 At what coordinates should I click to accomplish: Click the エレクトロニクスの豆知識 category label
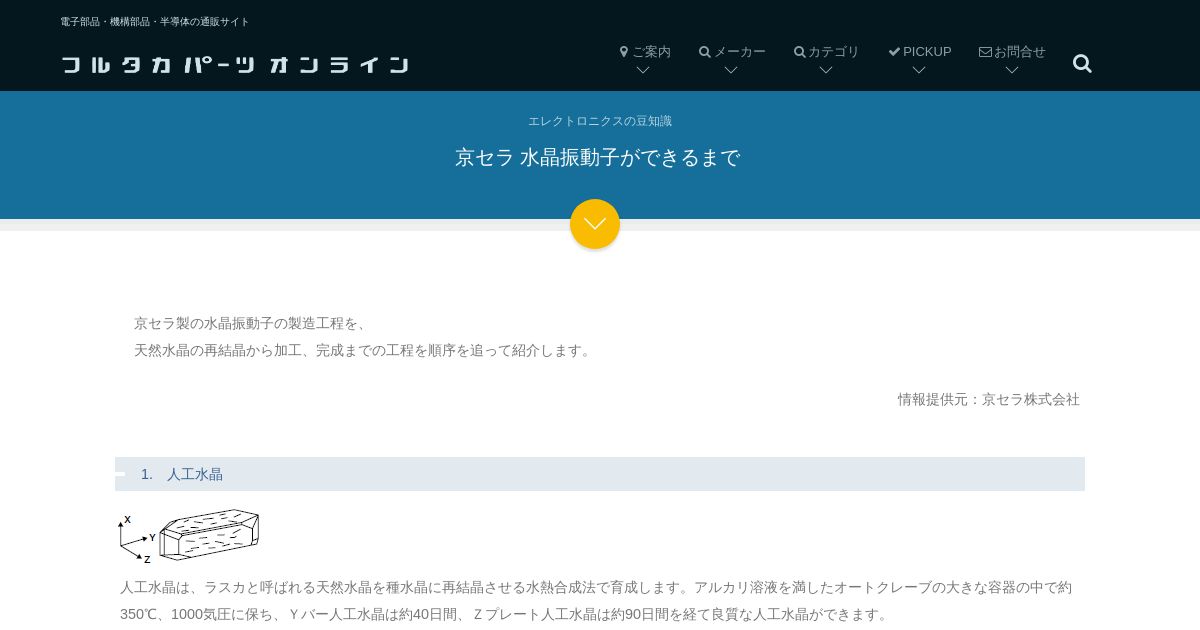click(x=600, y=121)
